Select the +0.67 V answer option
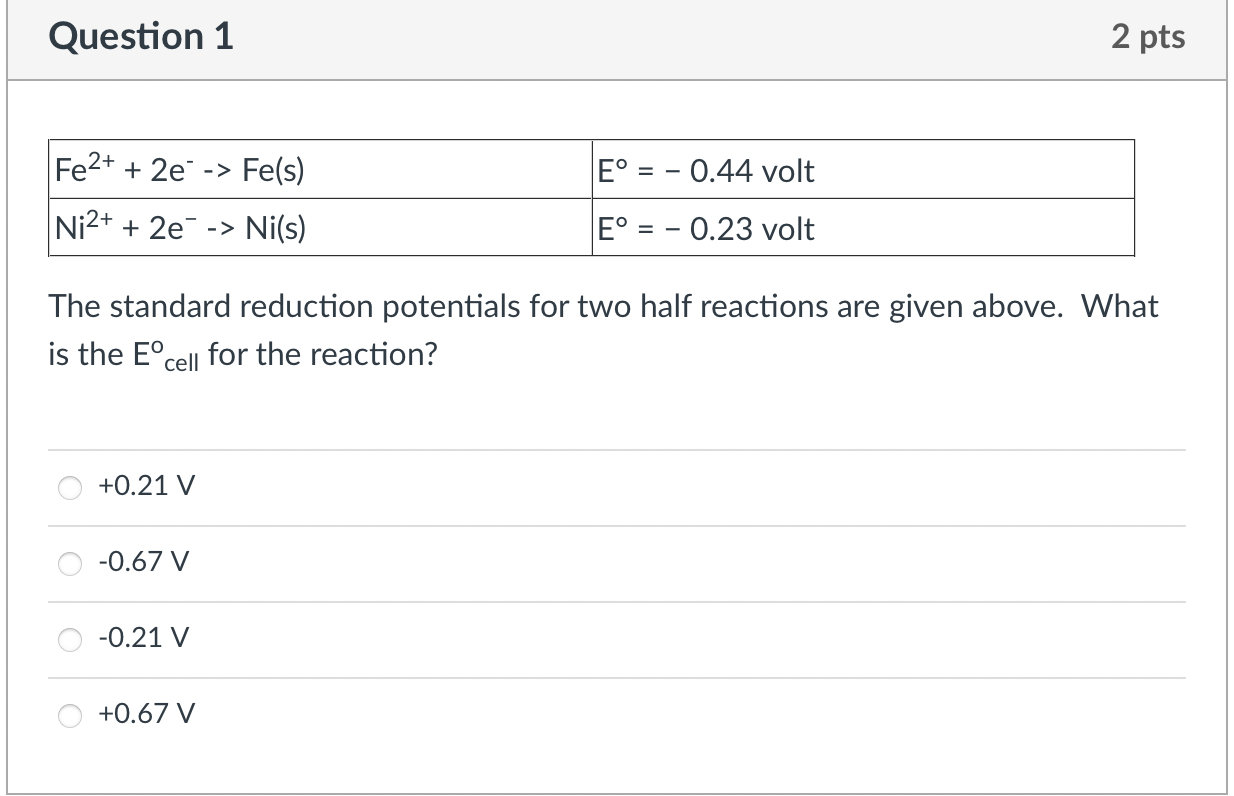1234x796 pixels. tap(70, 715)
